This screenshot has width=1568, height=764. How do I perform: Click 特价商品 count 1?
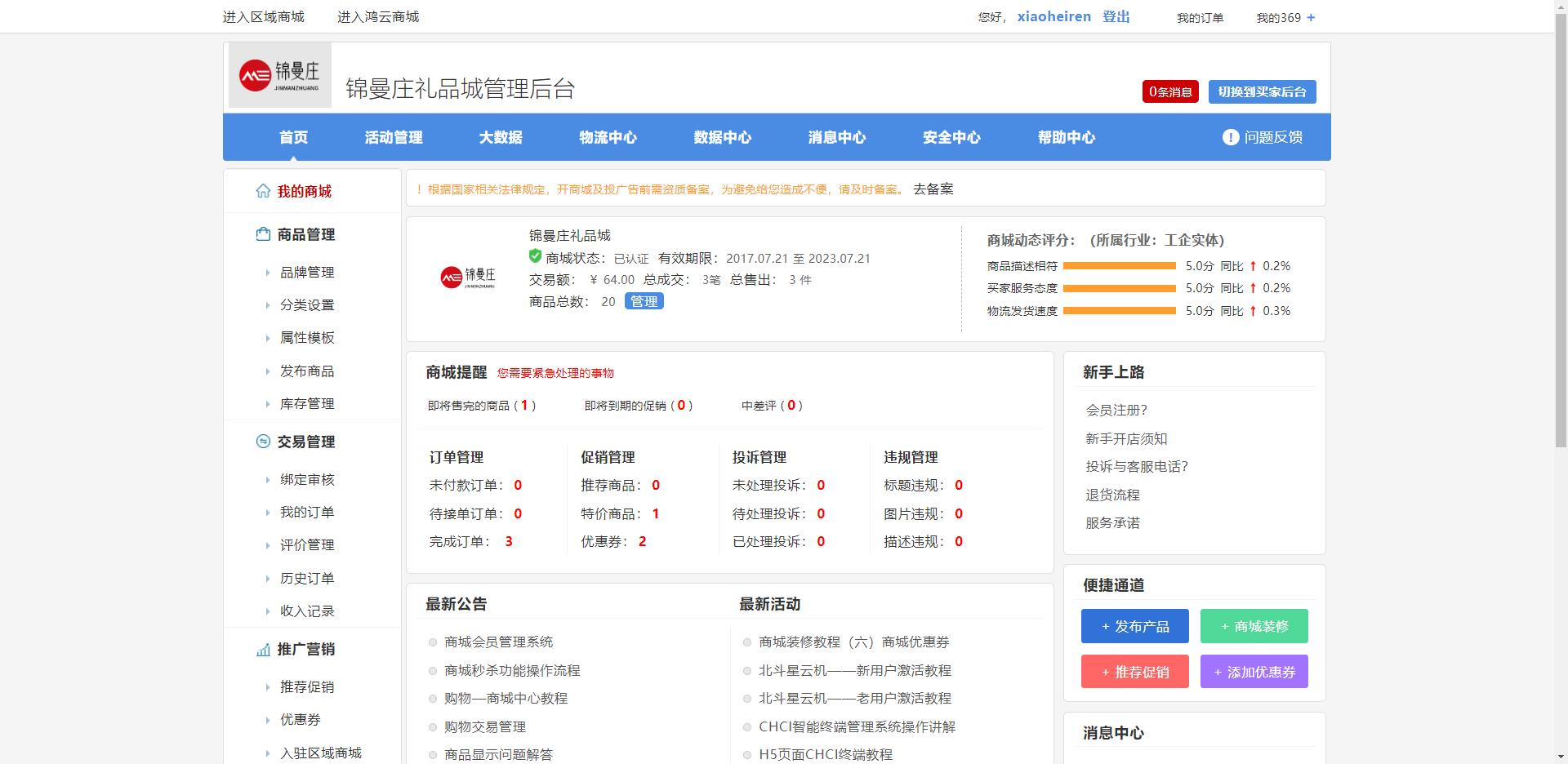pos(656,513)
